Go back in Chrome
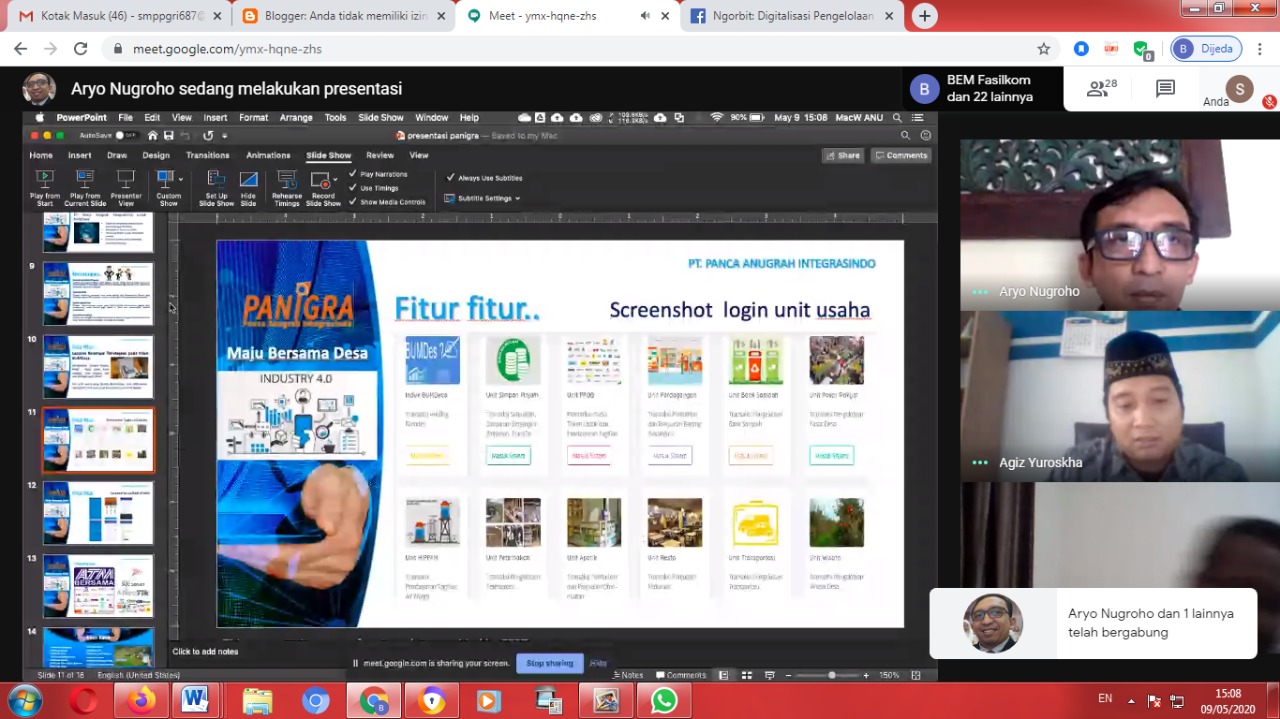This screenshot has width=1280, height=719. click(20, 48)
